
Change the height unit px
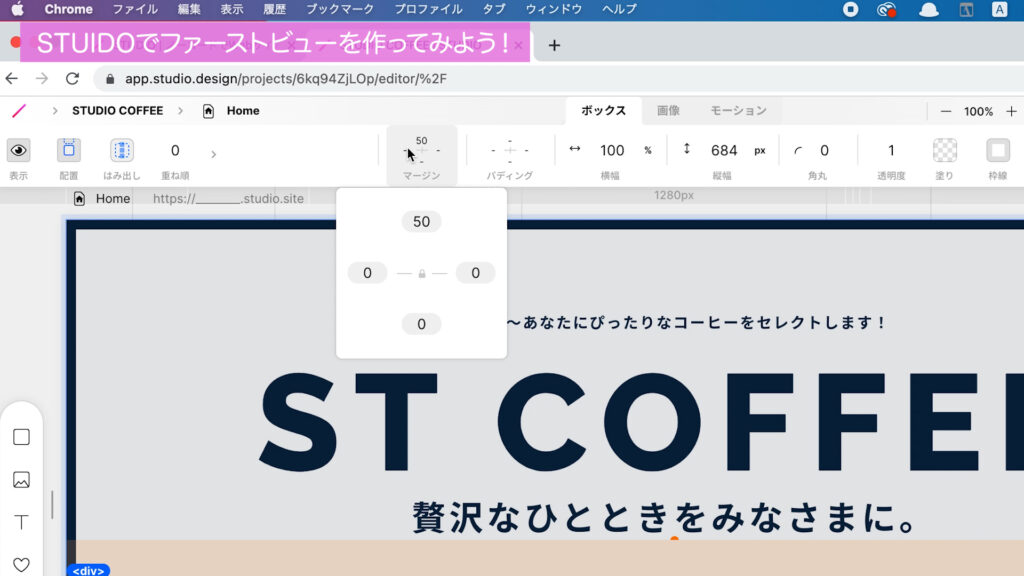point(760,150)
